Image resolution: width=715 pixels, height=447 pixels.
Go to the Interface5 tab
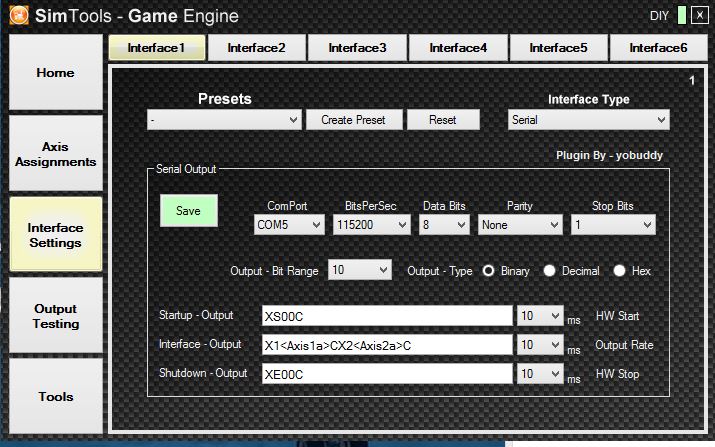coord(559,48)
